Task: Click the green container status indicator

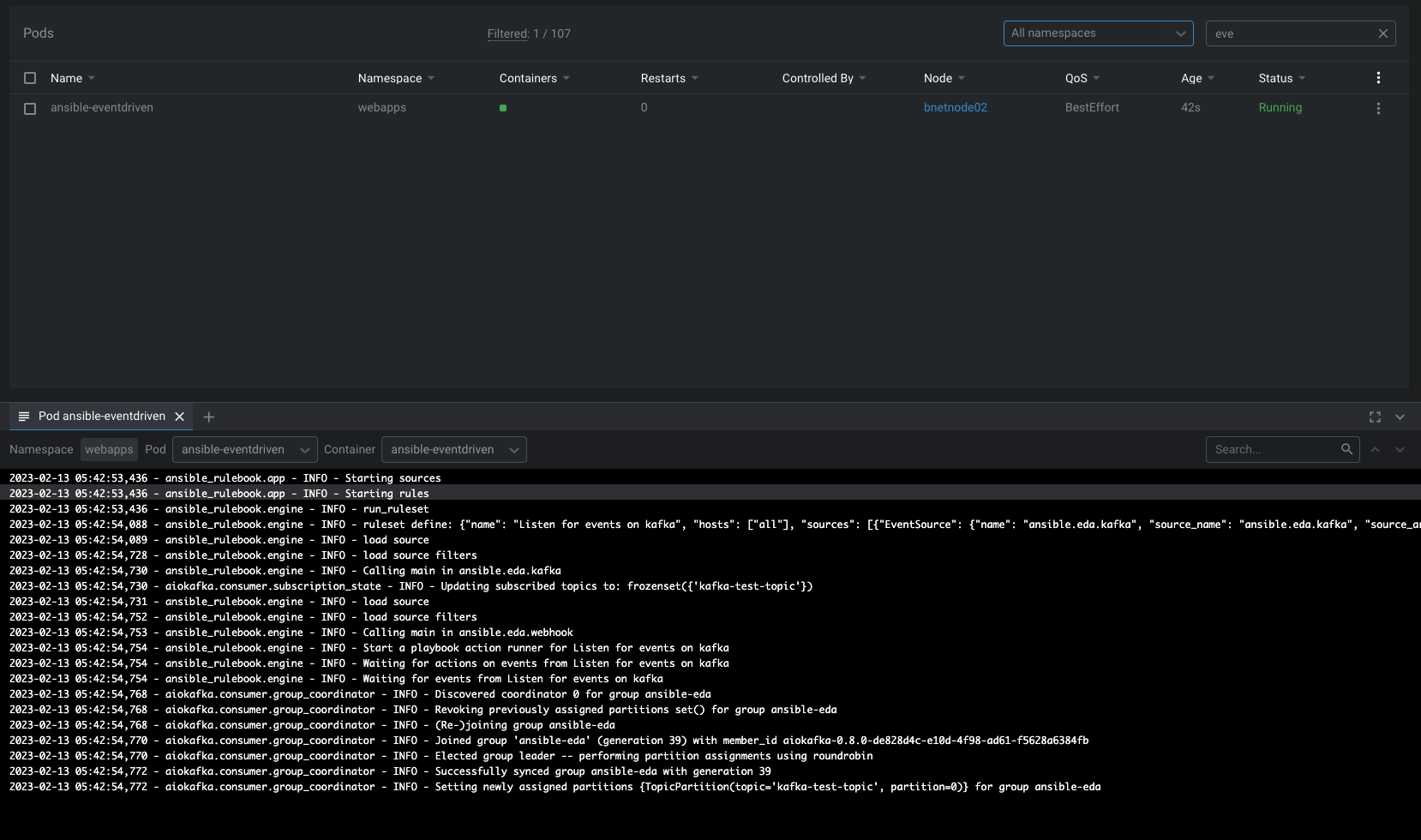Action: [x=503, y=108]
